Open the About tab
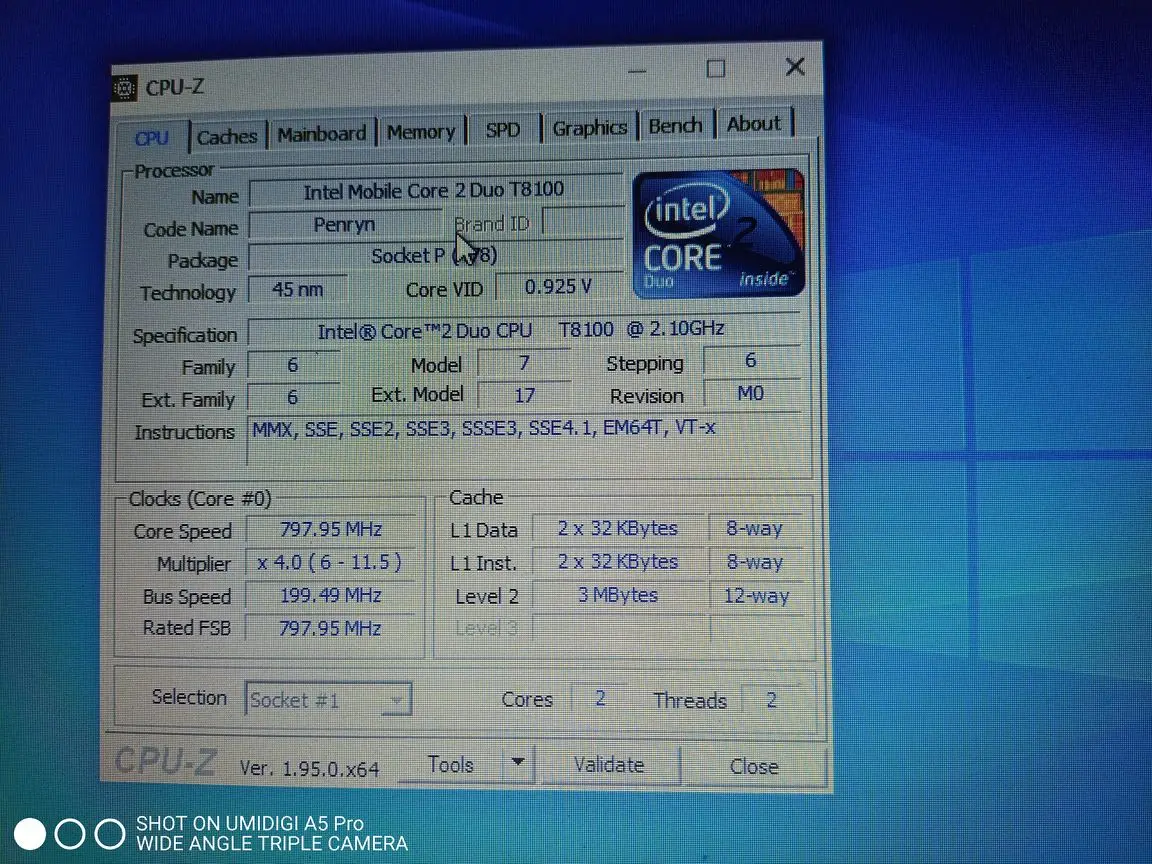 point(754,123)
